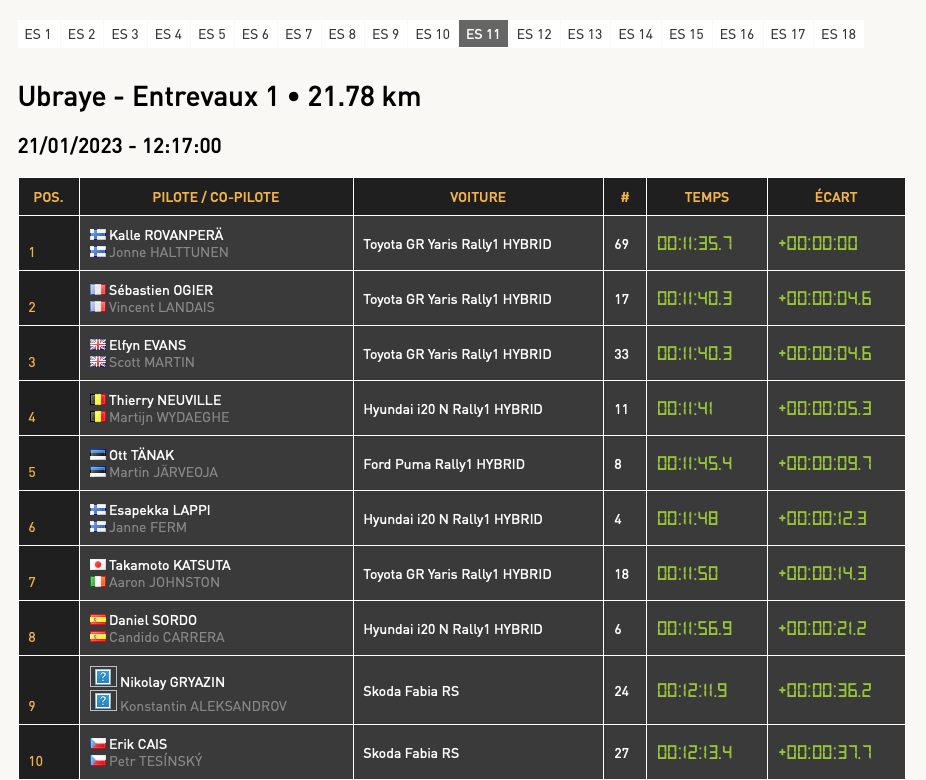Click the PILOTE / CO-PILOTE column header
Image resolution: width=926 pixels, height=780 pixels.
coord(216,197)
